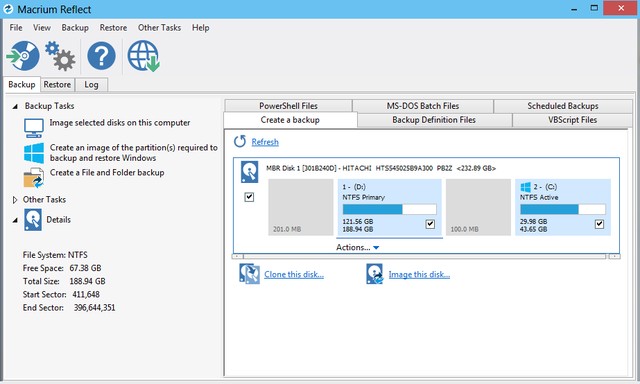Click the NTFS Primary label on D:
Screen dimensions: 640x384
363,197
